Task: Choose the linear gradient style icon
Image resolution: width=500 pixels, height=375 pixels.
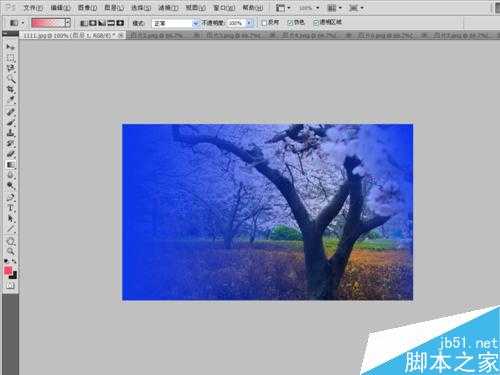Action: 84,23
